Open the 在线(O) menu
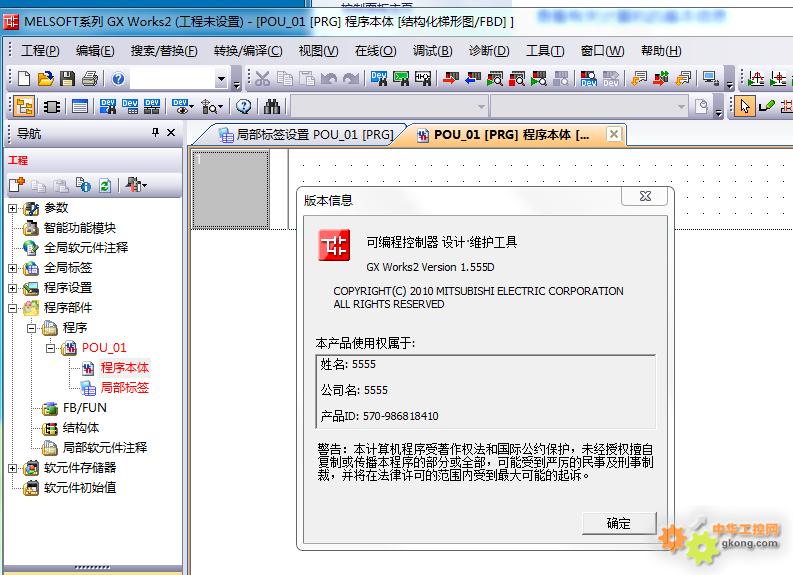This screenshot has width=793, height=575. pos(375,51)
